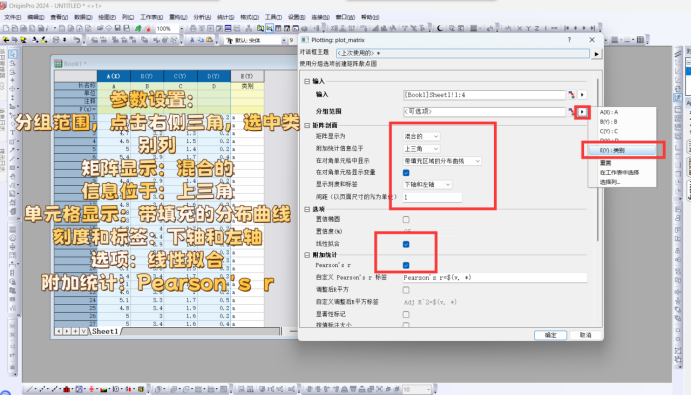Image resolution: width=692 pixels, height=396 pixels.
Task: Open the 文件 (File) menu
Action: coord(12,17)
